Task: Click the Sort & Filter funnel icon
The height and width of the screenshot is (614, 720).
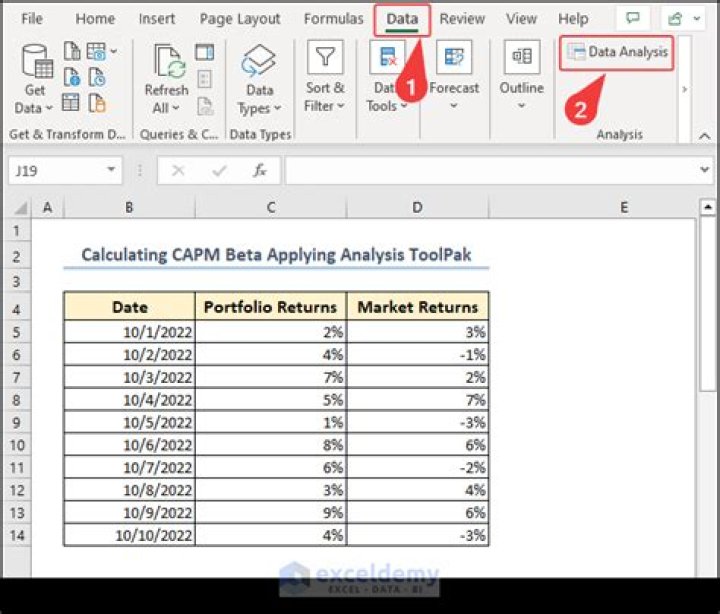Action: (x=325, y=58)
